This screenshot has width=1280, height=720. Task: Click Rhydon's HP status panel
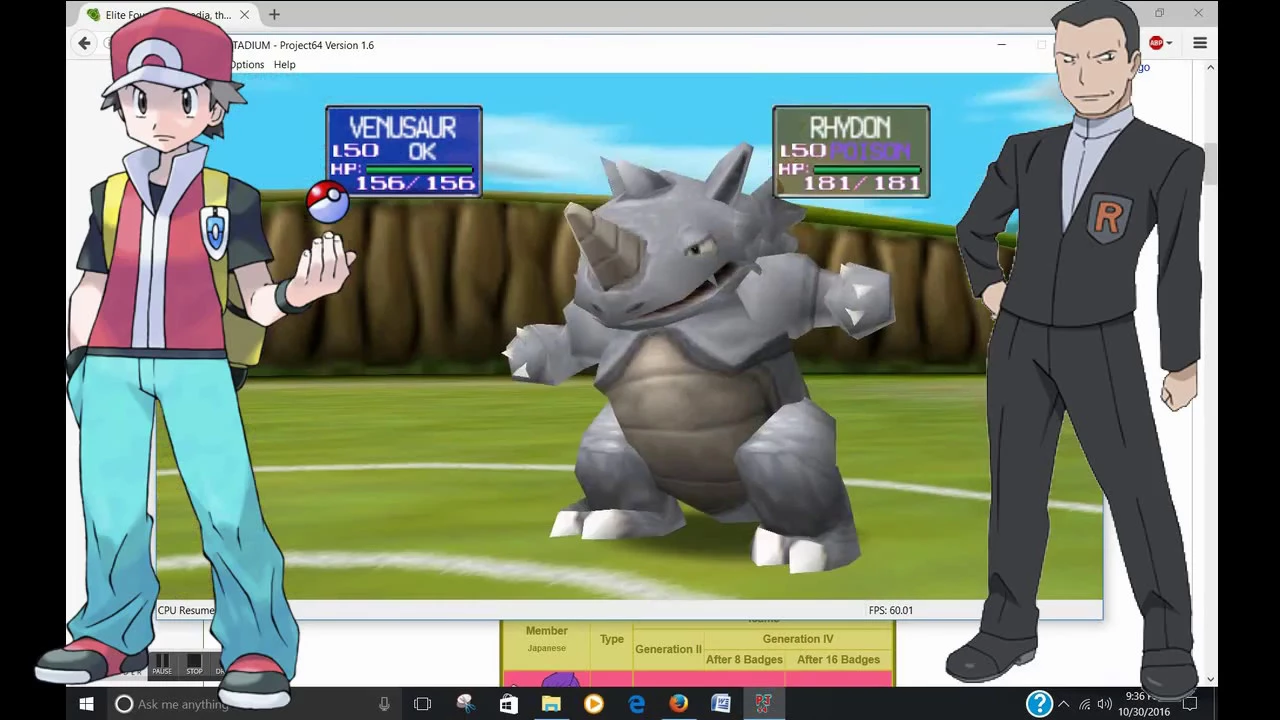click(x=851, y=152)
